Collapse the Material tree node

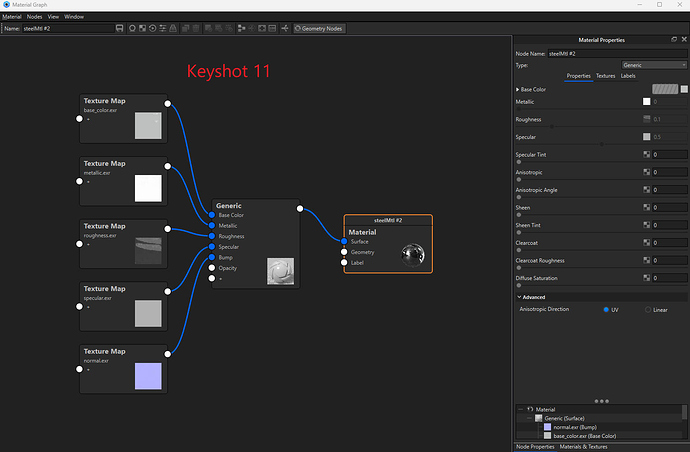point(521,409)
